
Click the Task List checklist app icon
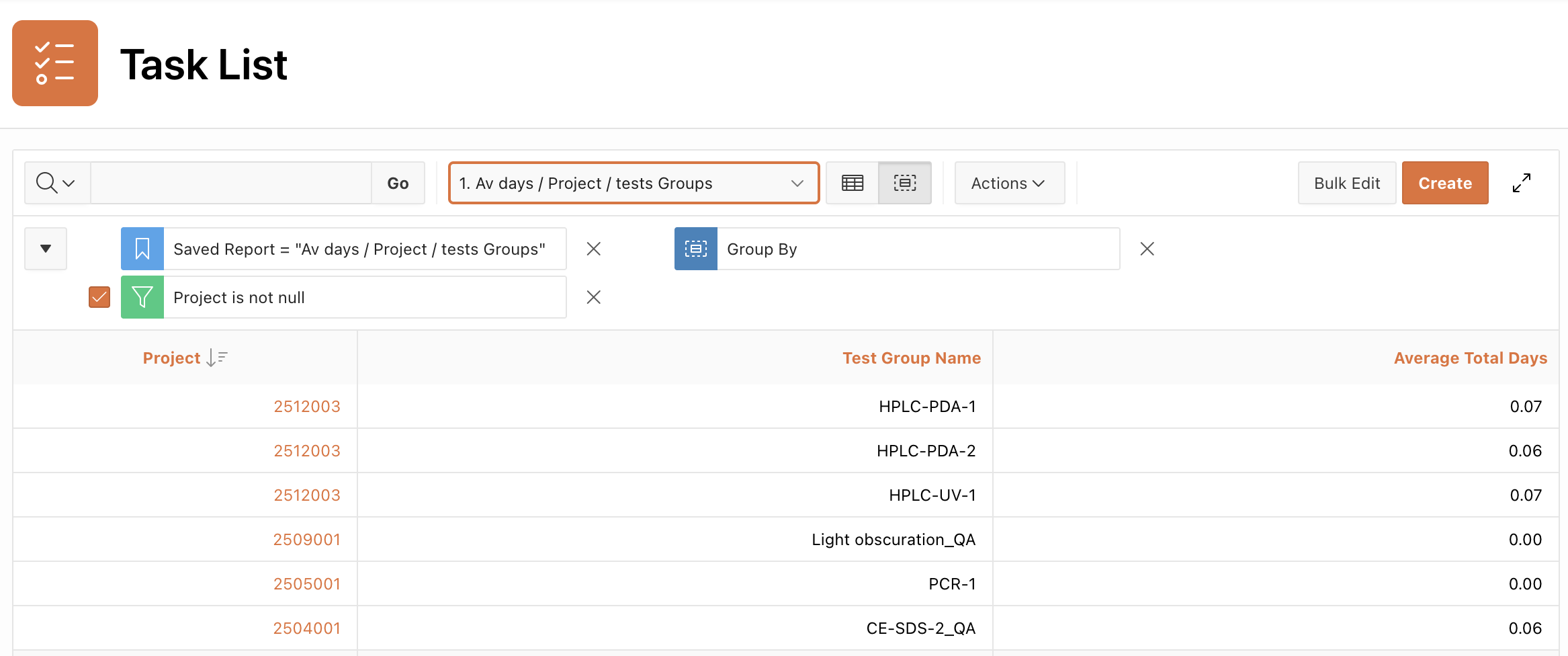click(x=55, y=63)
